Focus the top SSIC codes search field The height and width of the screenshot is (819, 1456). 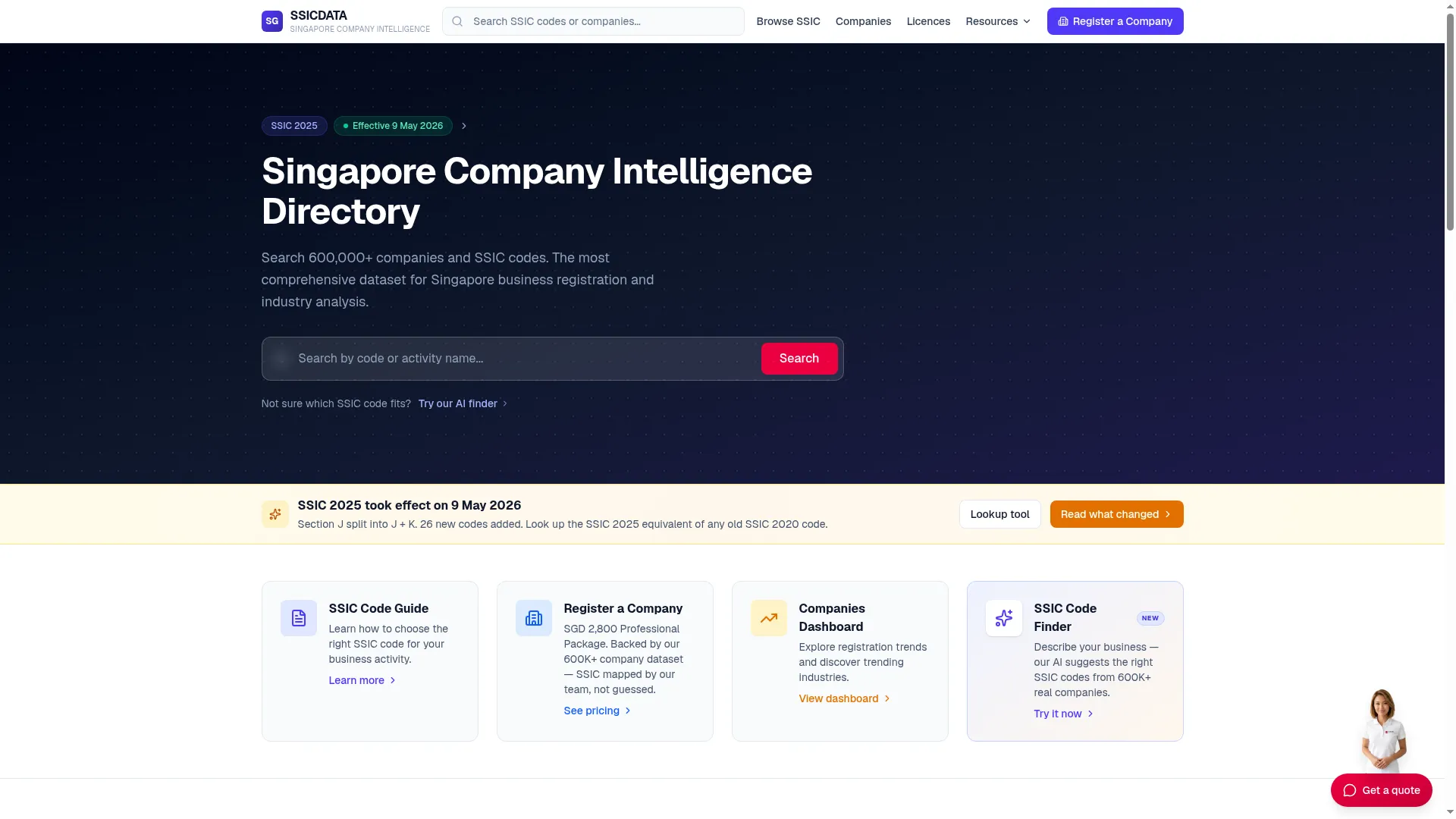click(x=593, y=21)
